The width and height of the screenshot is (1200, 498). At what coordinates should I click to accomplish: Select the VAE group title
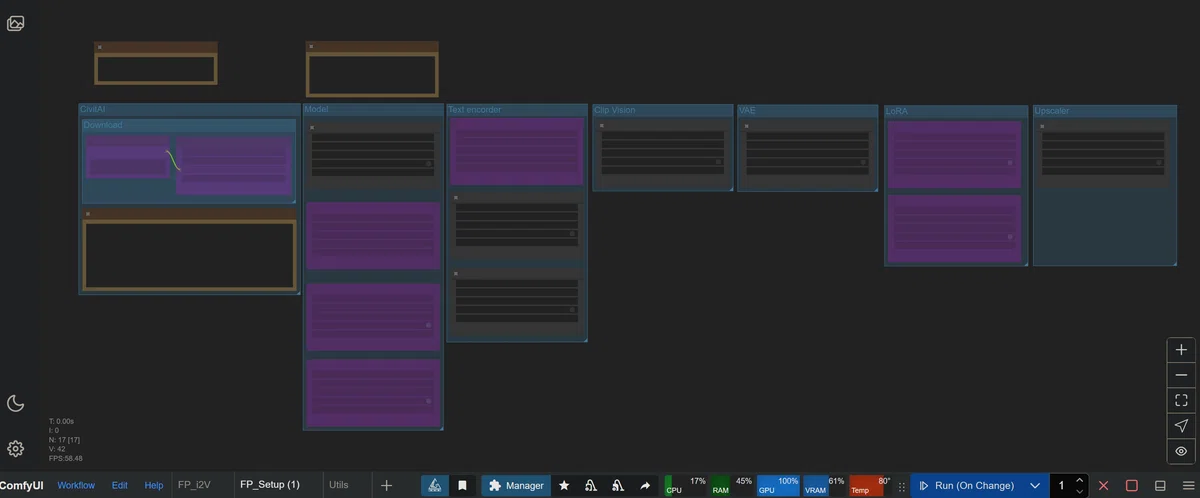[747, 110]
